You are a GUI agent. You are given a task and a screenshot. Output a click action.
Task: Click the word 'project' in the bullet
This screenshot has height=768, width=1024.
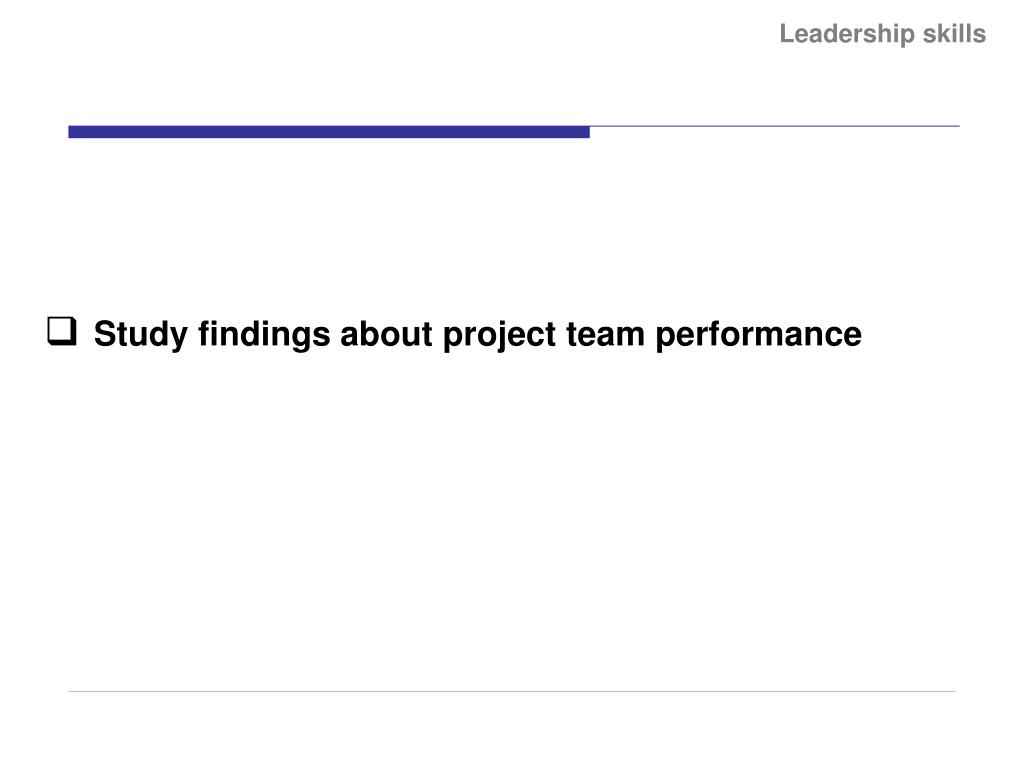[x=500, y=335]
